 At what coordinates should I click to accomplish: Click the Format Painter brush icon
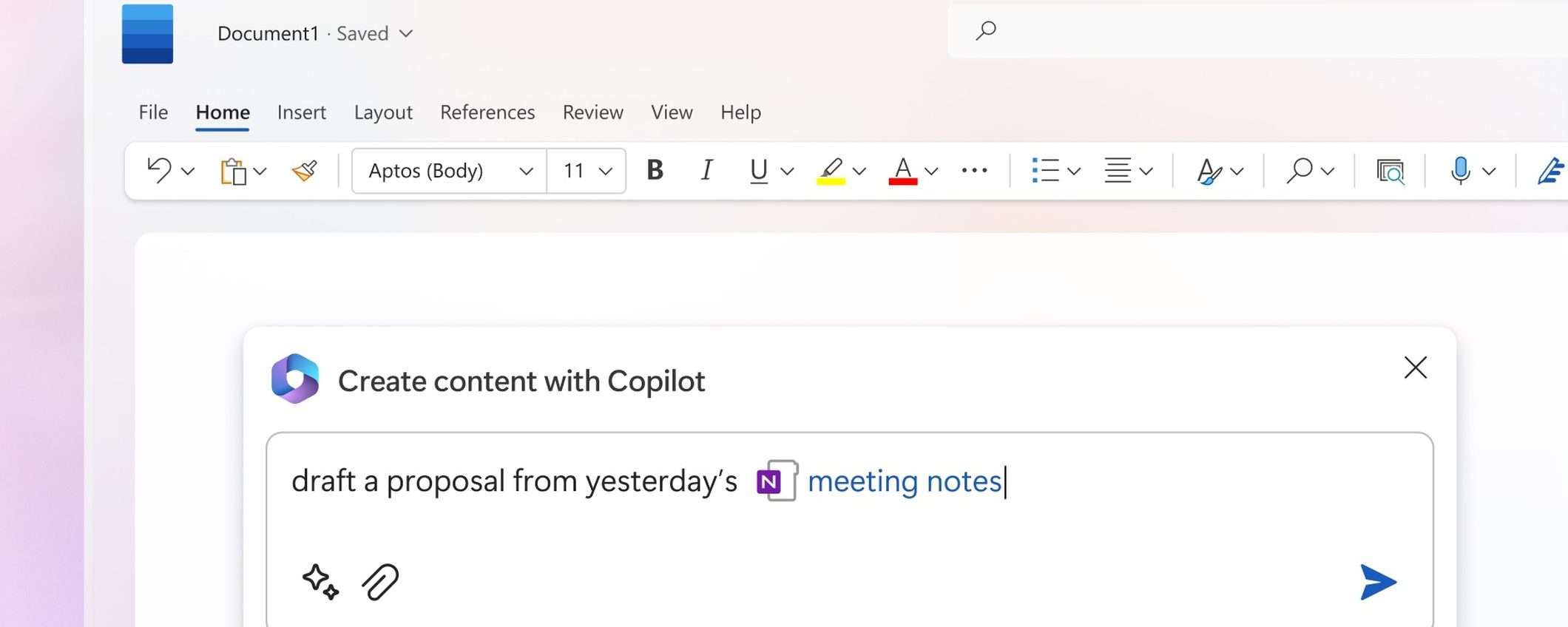point(304,171)
